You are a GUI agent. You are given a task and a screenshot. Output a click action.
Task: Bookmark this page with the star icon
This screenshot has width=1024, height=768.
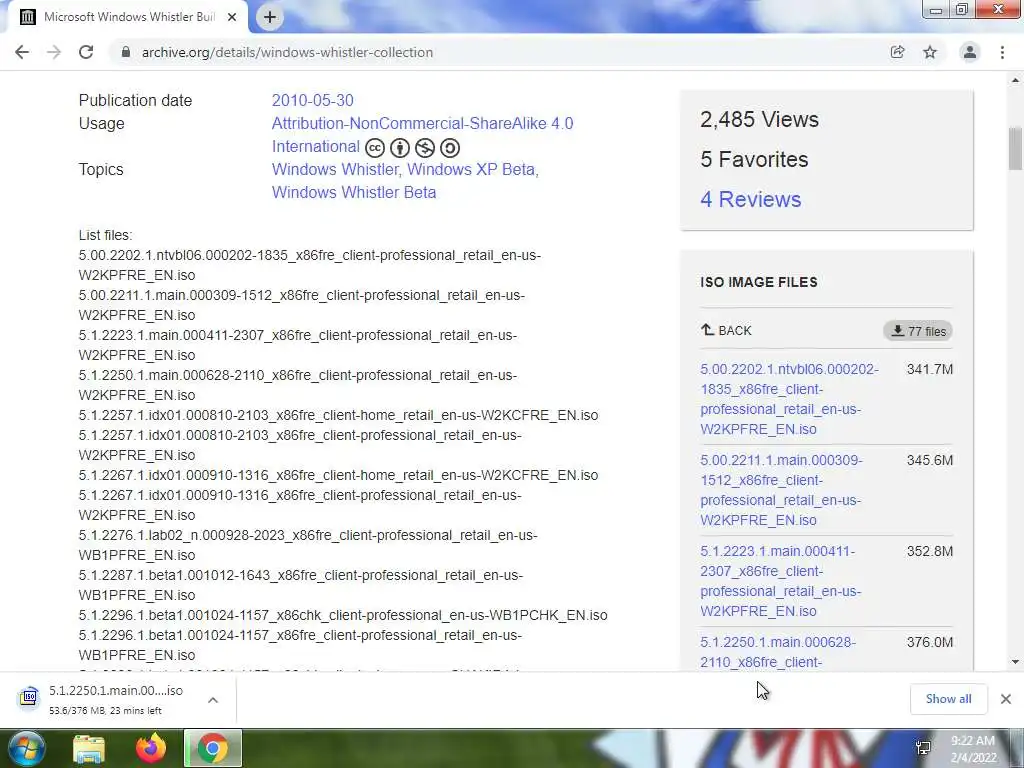930,52
